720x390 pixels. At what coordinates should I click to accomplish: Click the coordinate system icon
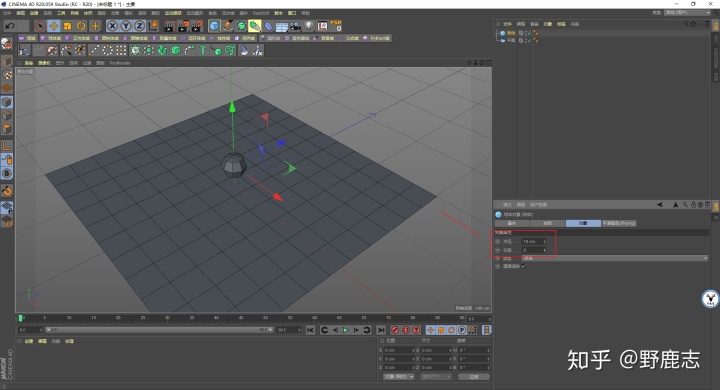tap(153, 26)
